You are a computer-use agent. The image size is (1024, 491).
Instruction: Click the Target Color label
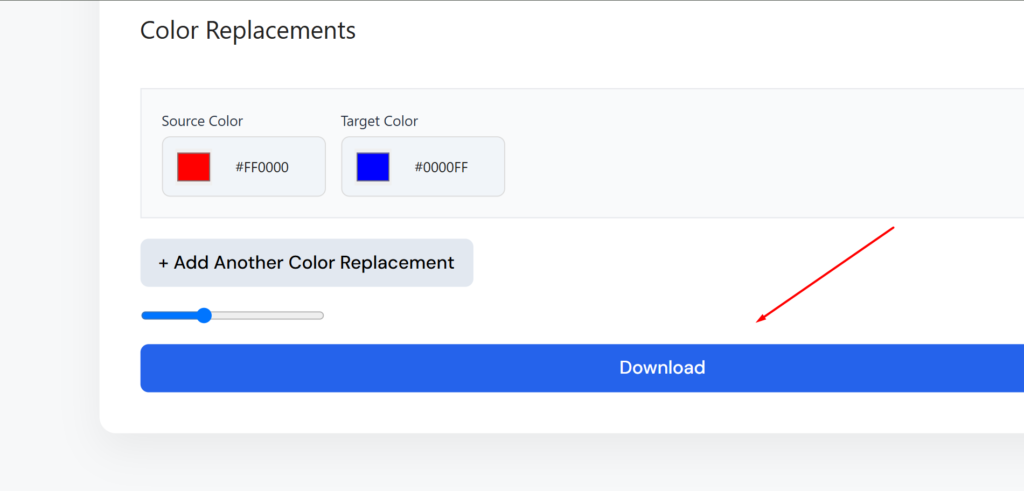coord(379,121)
